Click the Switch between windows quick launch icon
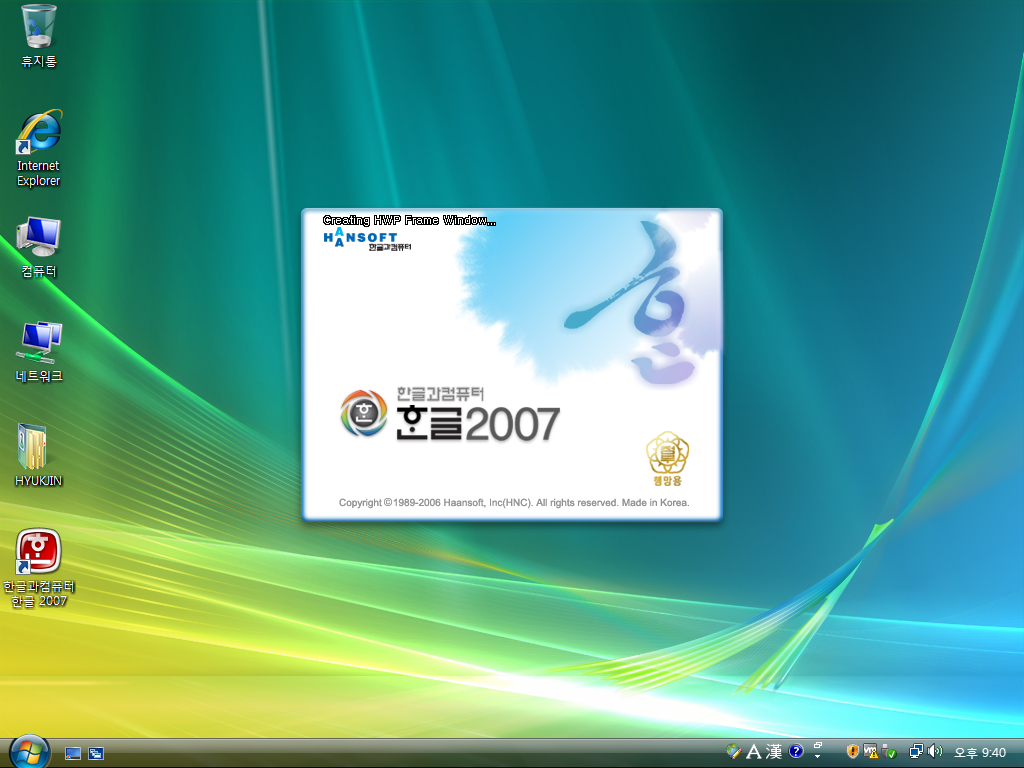 [96, 754]
